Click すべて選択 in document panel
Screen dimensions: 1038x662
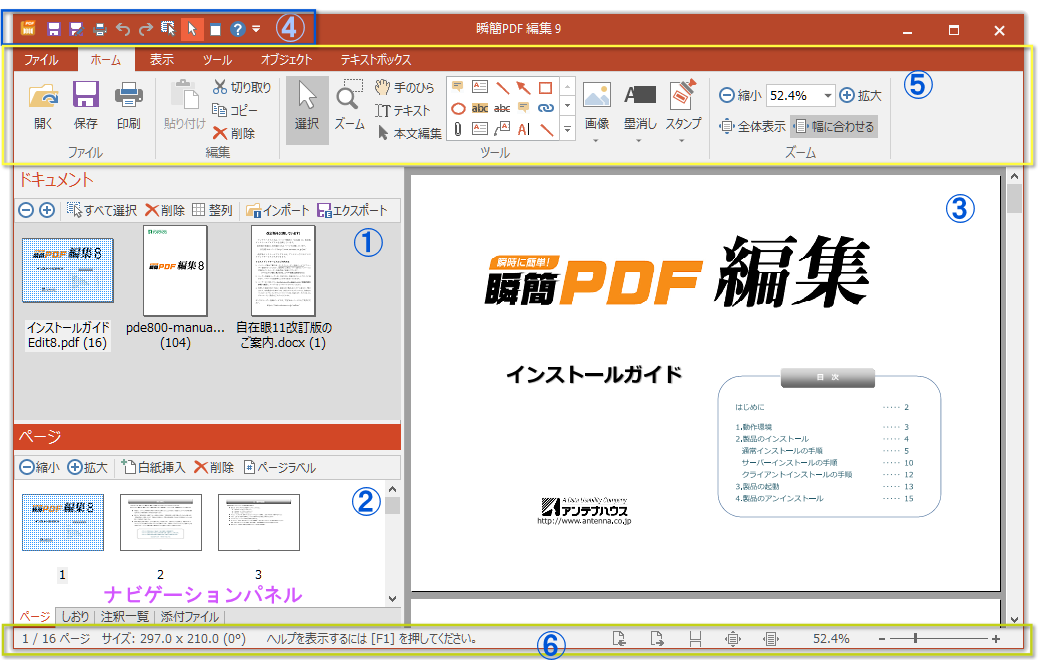click(x=101, y=211)
